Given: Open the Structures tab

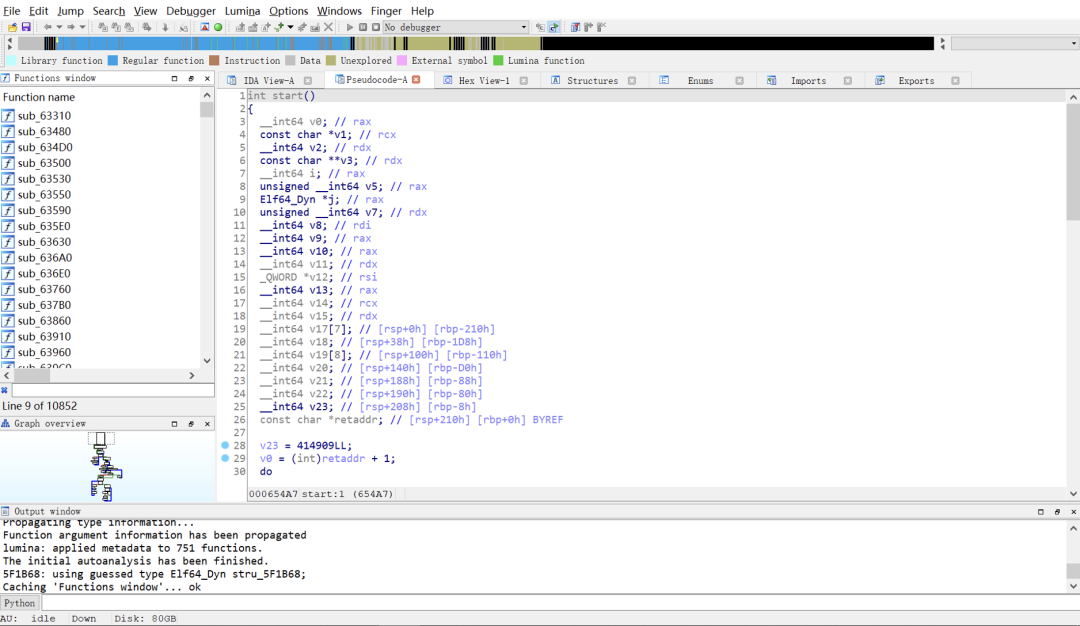Looking at the screenshot, I should pyautogui.click(x=592, y=81).
